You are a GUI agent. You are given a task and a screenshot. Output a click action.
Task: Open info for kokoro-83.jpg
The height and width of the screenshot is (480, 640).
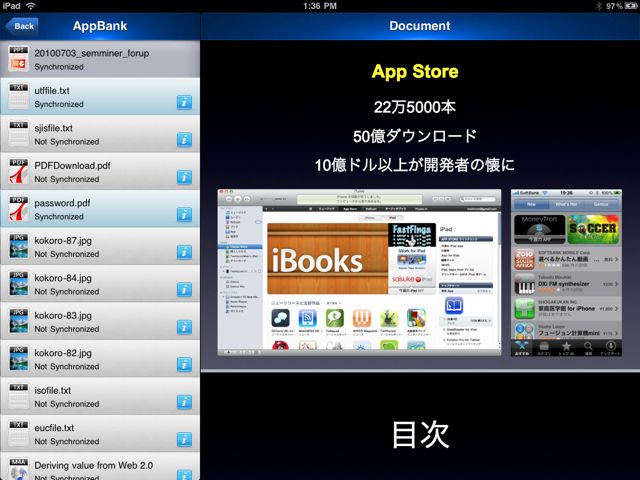tap(184, 327)
